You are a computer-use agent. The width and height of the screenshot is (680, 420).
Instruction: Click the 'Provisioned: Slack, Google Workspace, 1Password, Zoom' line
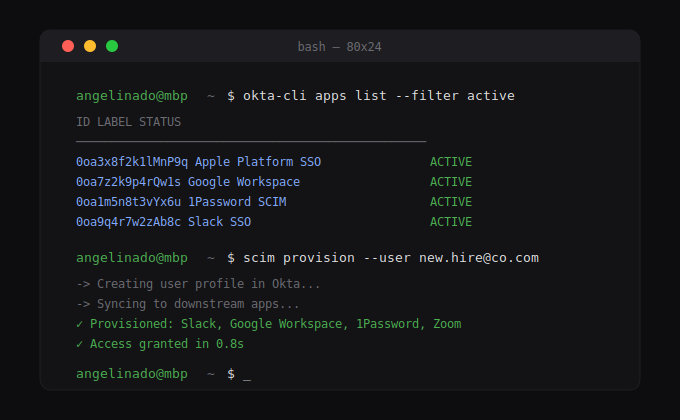click(268, 324)
